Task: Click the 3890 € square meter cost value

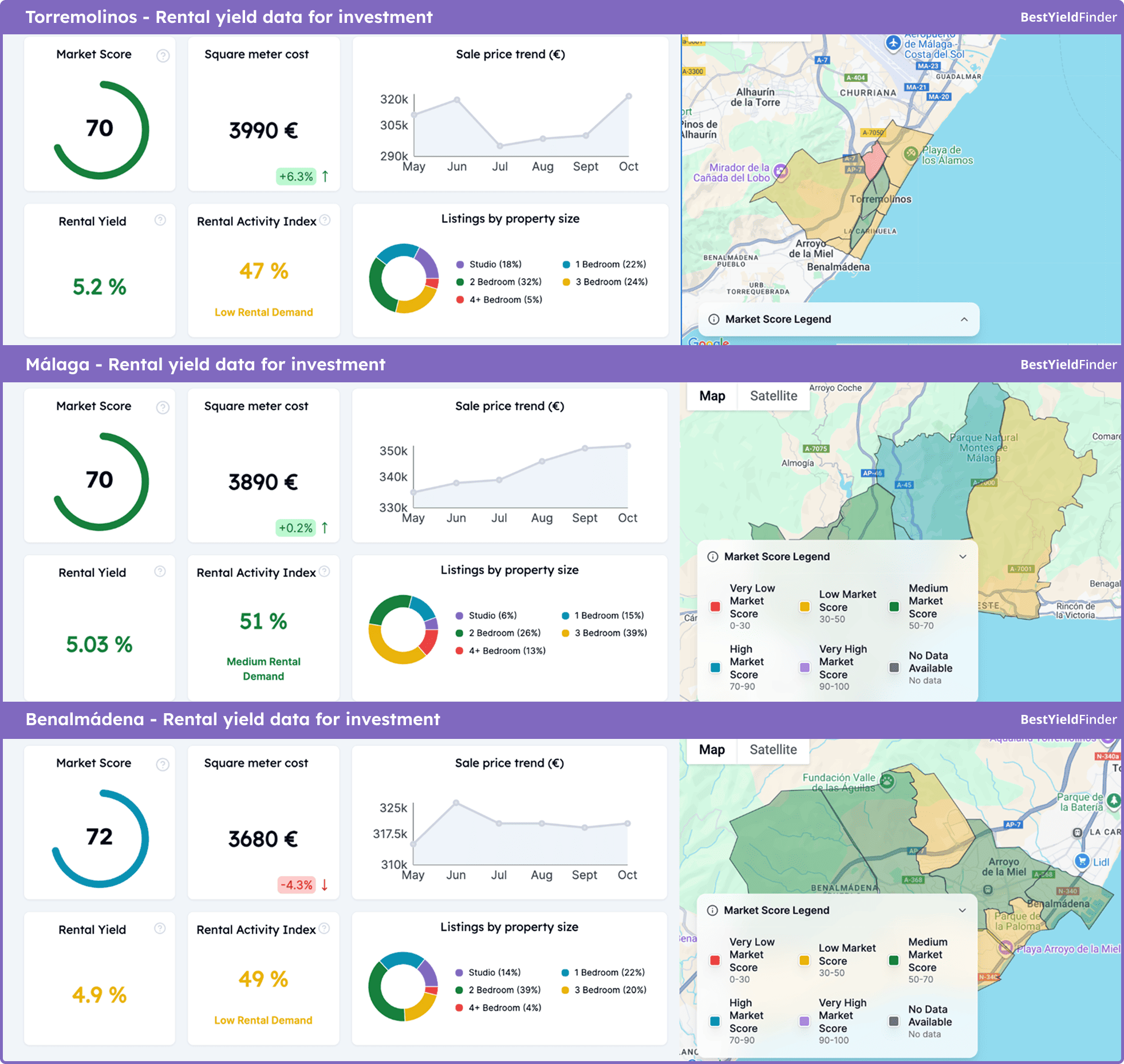Action: [263, 482]
